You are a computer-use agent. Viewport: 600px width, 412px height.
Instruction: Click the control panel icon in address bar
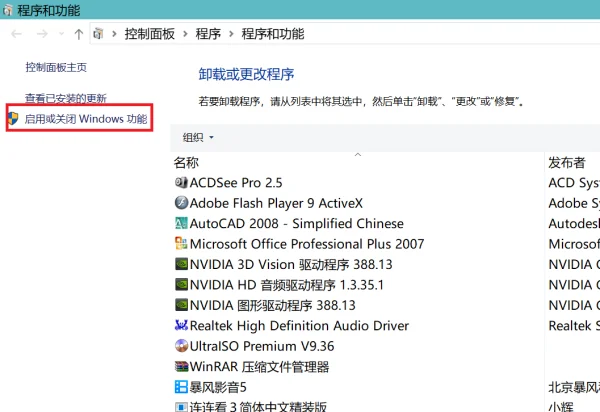(x=98, y=34)
